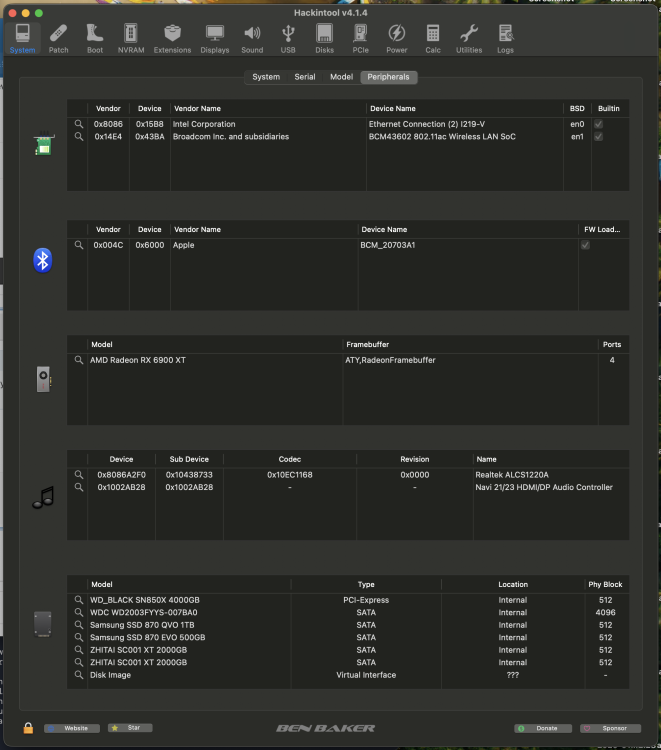Screen dimensions: 661x750
Task: Open the Patch toolbar section
Action: [x=58, y=39]
